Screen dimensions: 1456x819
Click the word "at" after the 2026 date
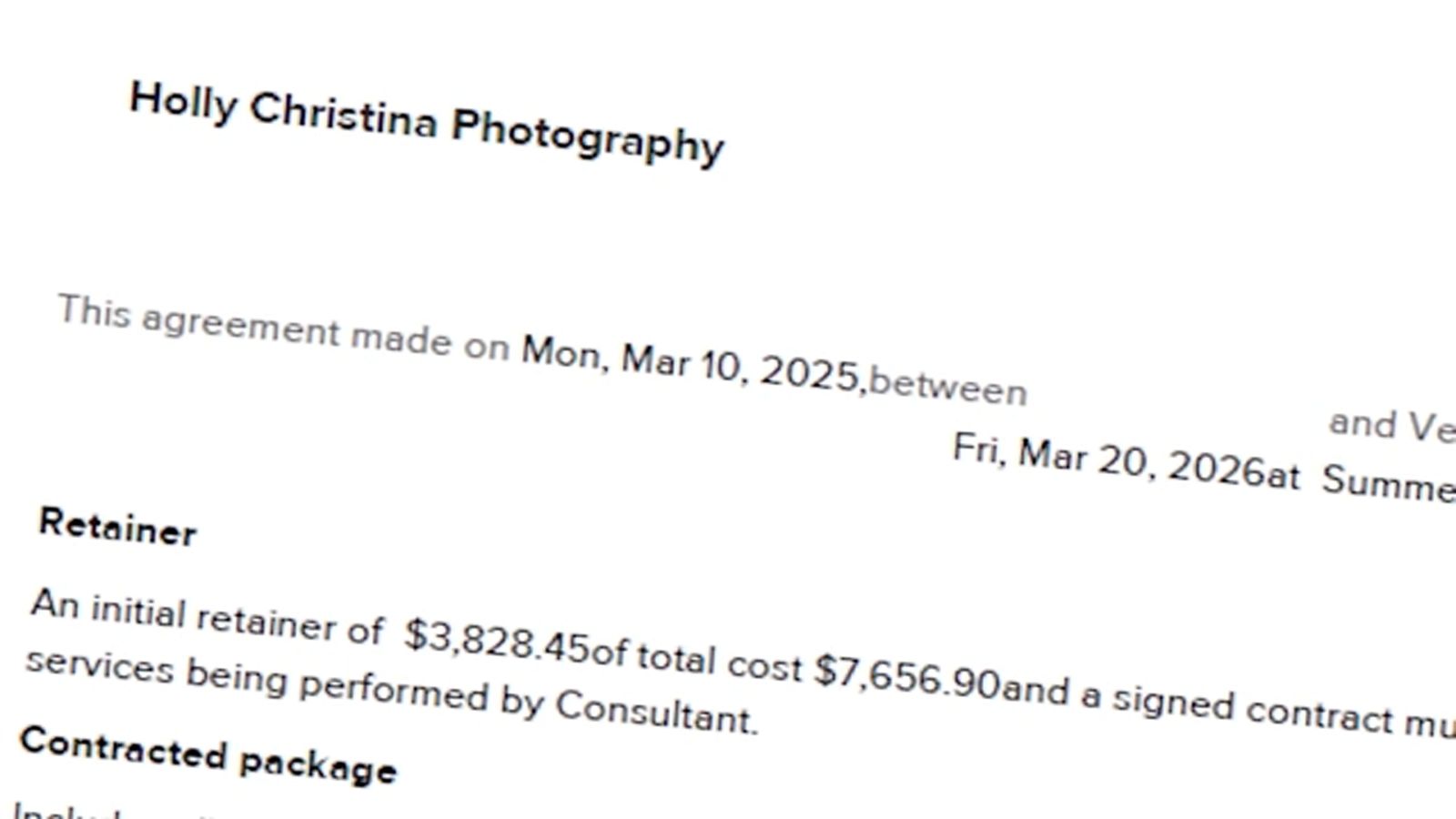tap(1284, 475)
